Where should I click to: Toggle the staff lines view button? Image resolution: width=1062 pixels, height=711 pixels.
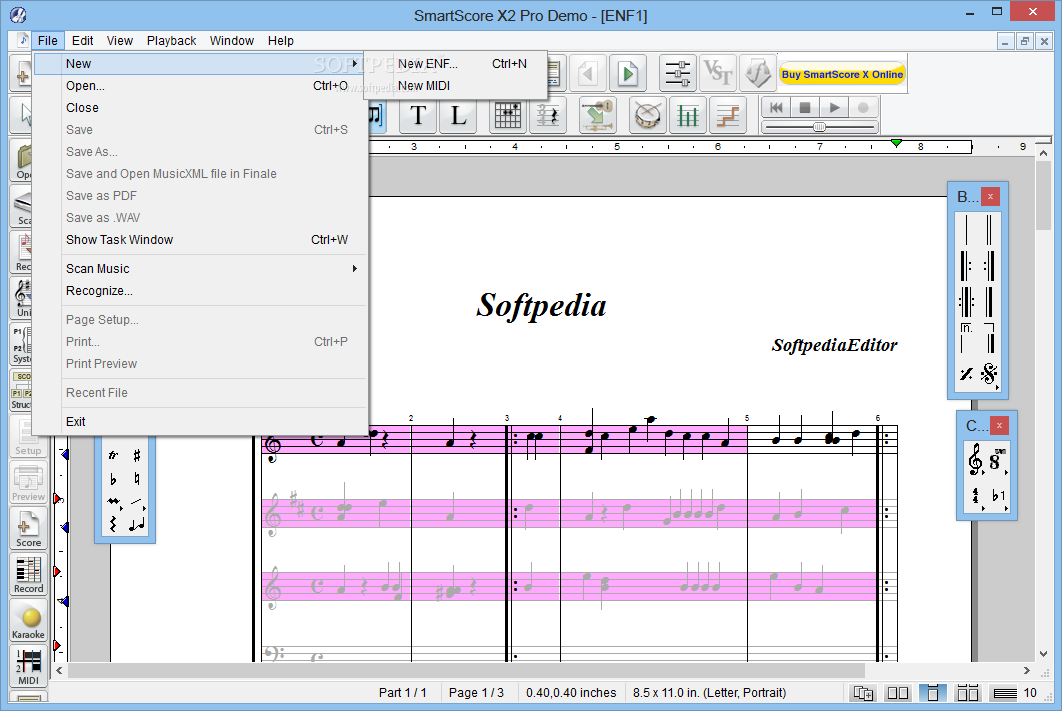coord(1004,693)
